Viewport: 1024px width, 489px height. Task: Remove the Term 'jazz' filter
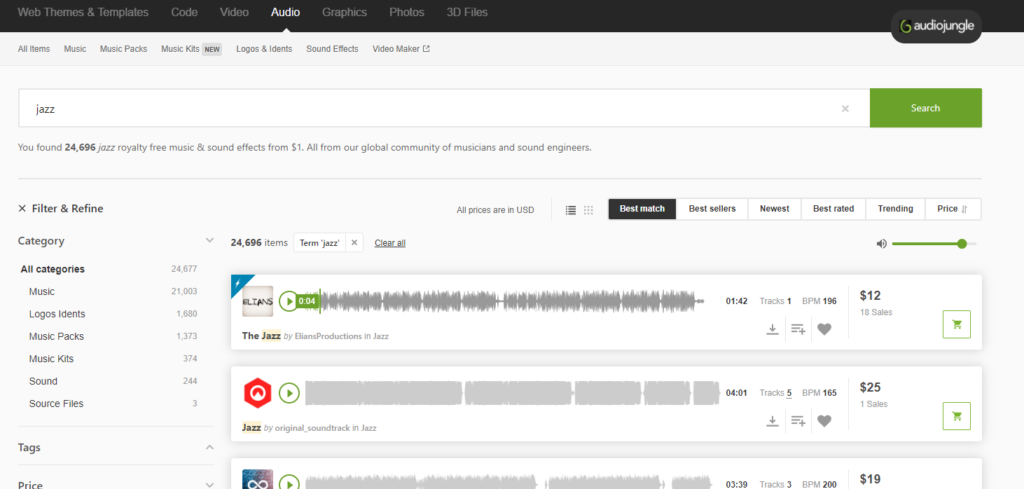pos(354,243)
